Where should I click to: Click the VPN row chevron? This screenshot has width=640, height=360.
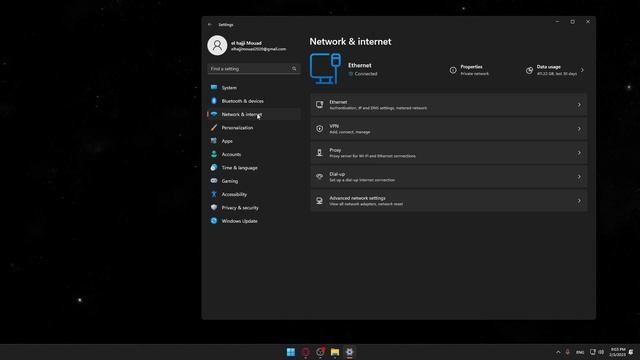(x=579, y=129)
